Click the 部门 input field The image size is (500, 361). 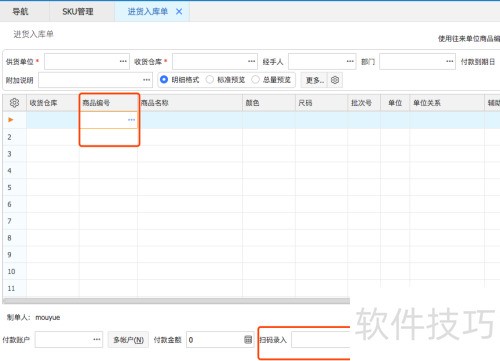tap(417, 61)
